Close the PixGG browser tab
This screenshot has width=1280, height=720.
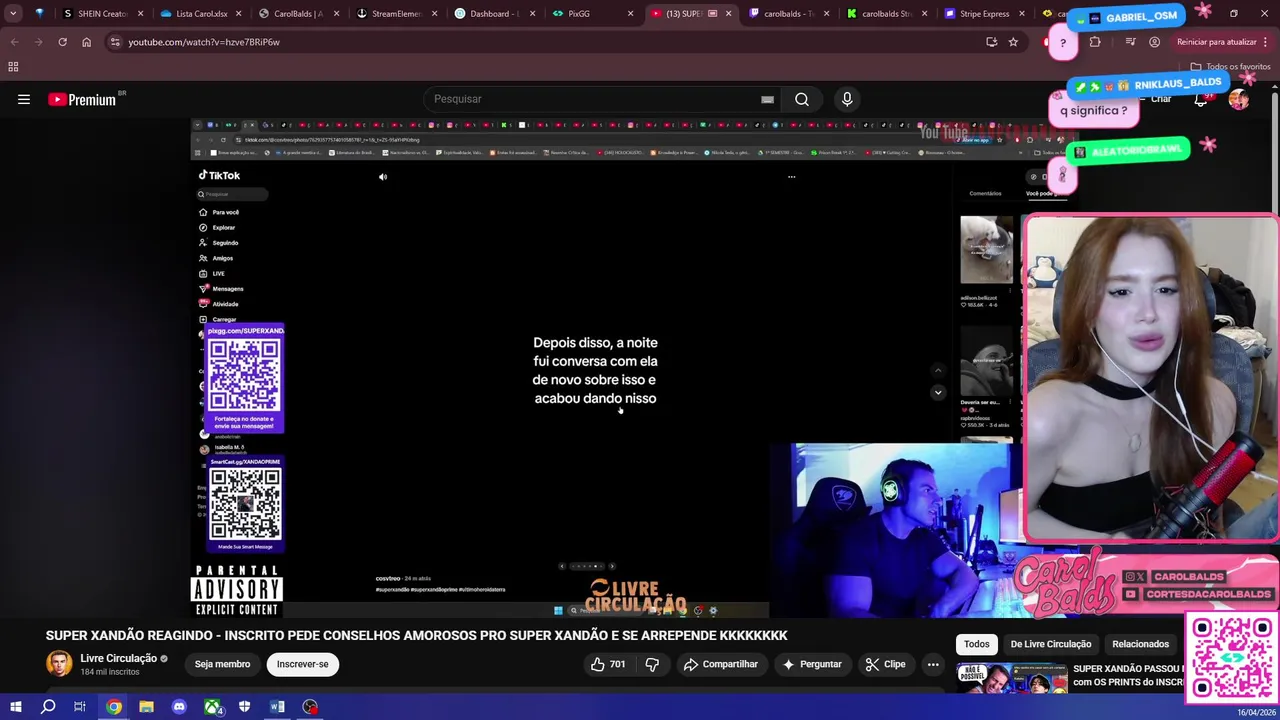(630, 14)
